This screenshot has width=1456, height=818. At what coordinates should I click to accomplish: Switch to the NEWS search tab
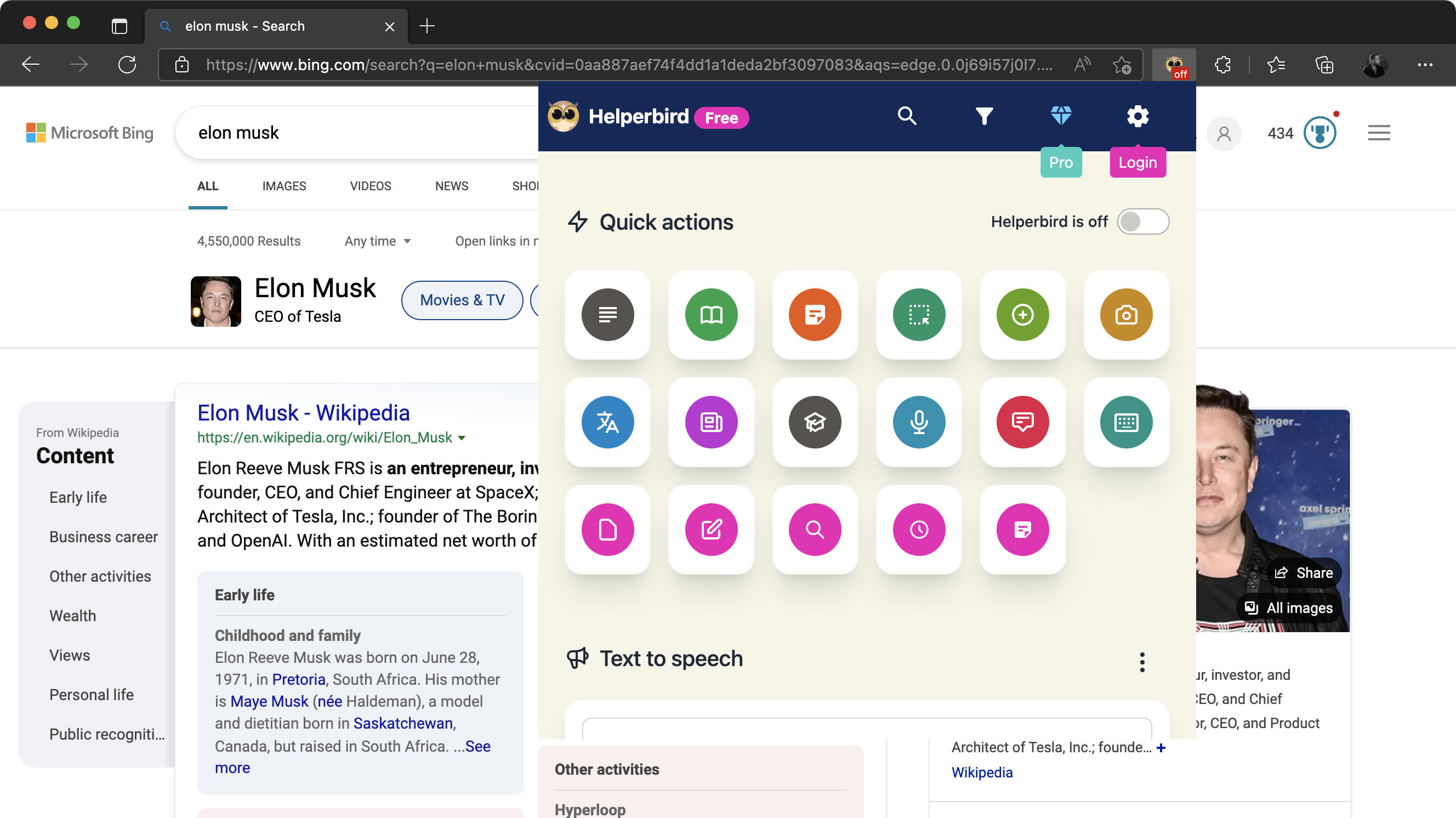pos(452,186)
